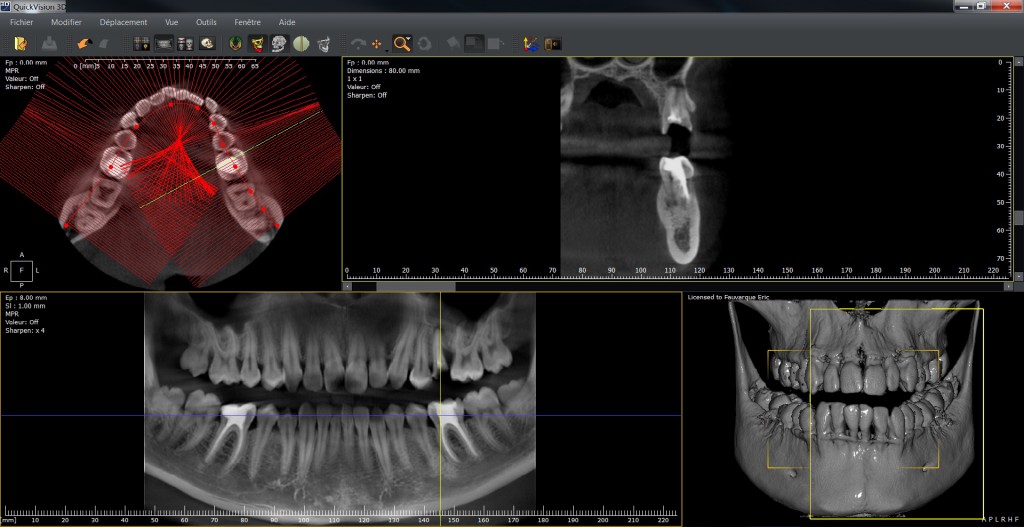
Task: Click the F orientation box in axial view
Action: 22,270
